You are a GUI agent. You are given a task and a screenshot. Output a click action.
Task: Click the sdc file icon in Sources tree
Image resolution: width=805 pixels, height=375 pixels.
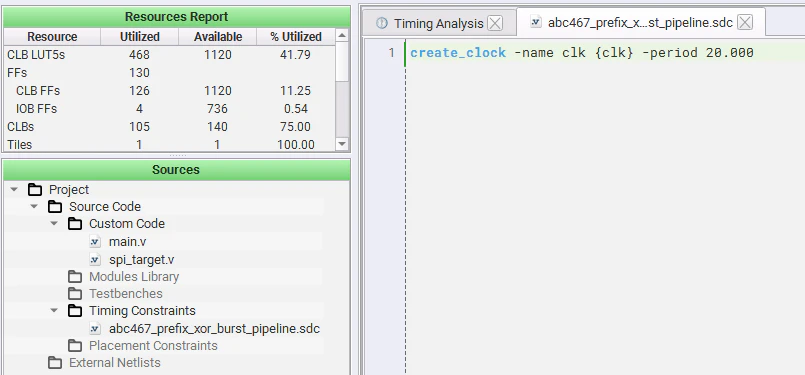click(95, 329)
